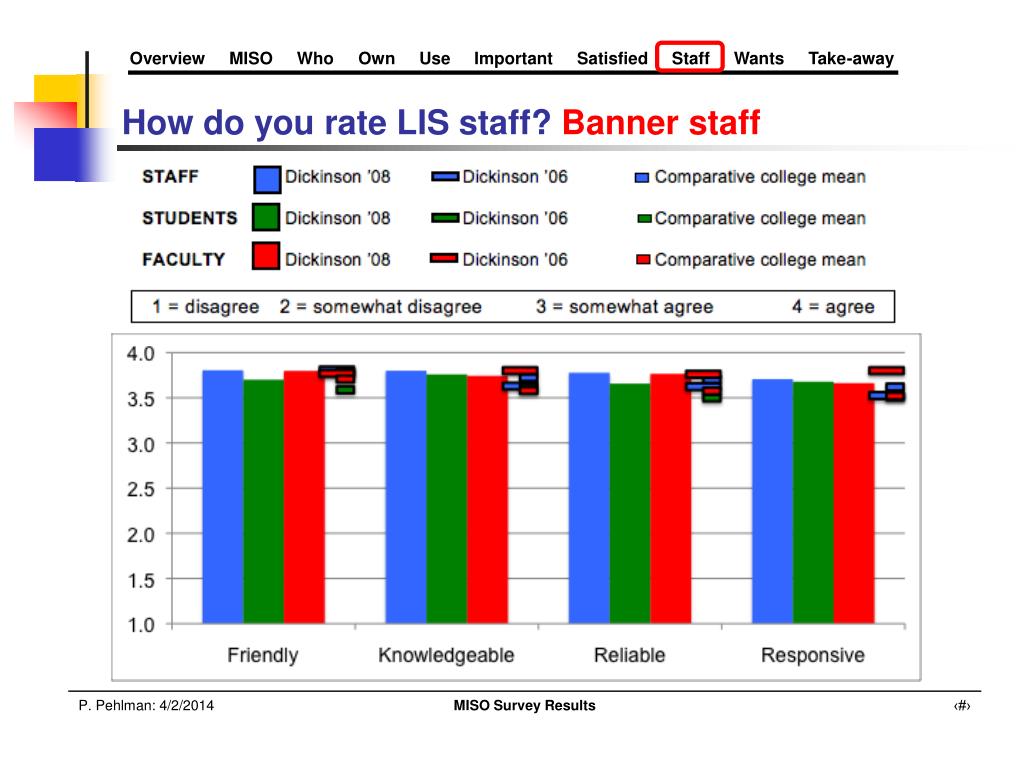Click the '3 = somewhat agree' scale label
Viewport: 1024px width, 768px height.
click(625, 307)
